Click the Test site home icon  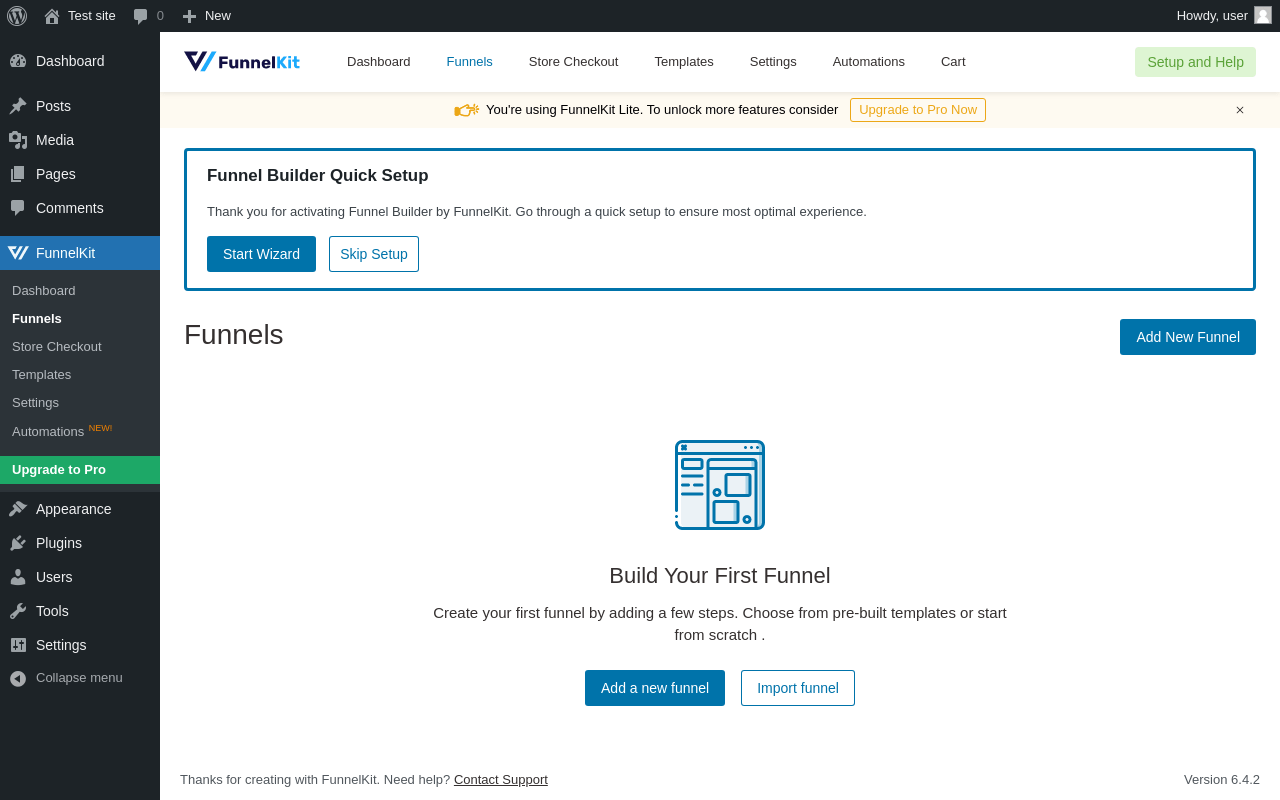pos(52,16)
